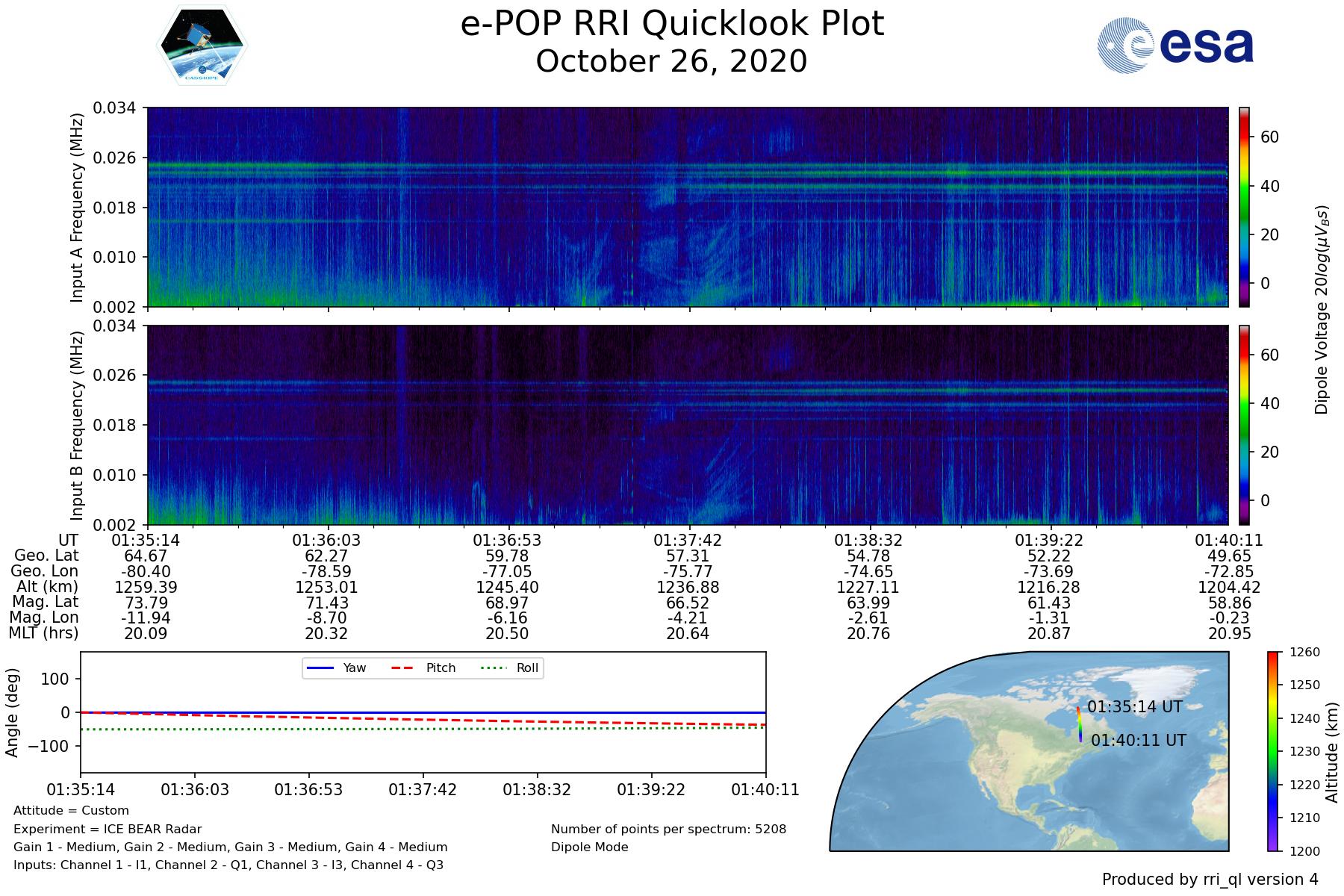The width and height of the screenshot is (1344, 896).
Task: Click the satellite track on the map
Action: coord(1080,724)
